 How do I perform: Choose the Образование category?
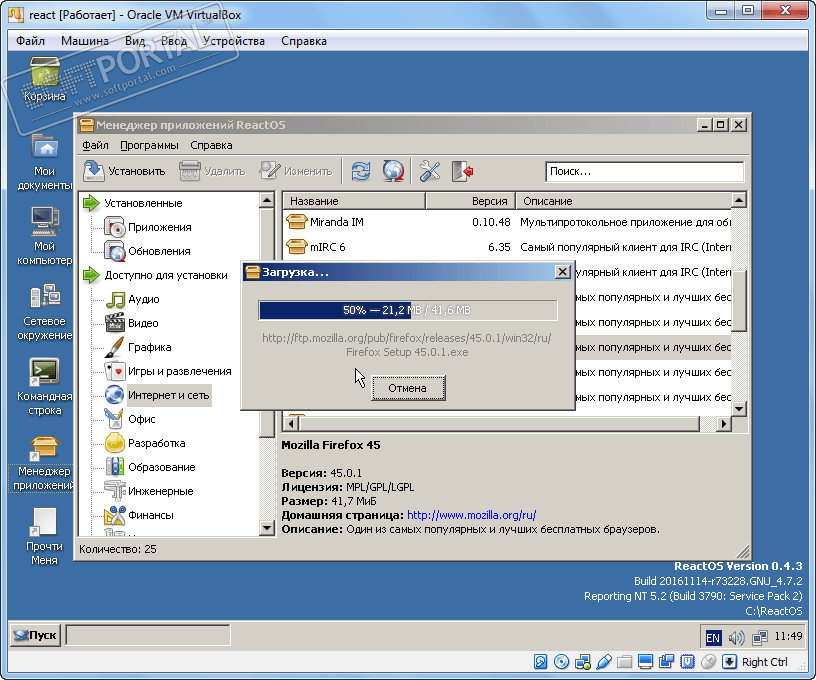coord(162,467)
